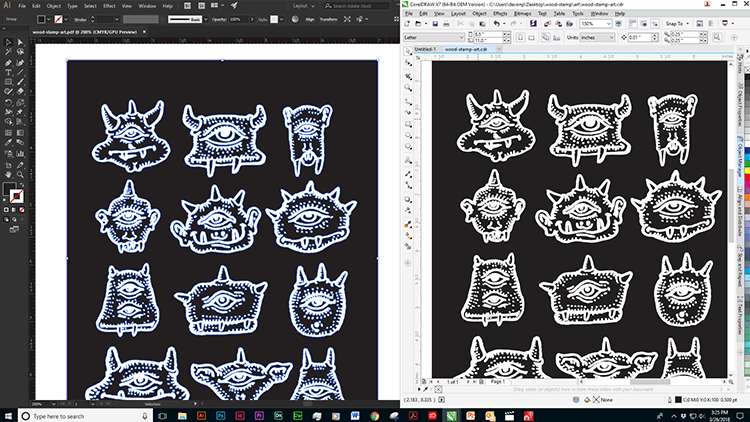The height and width of the screenshot is (422, 750).
Task: Open the Align panel in Illustrator control bar
Action: (310, 19)
